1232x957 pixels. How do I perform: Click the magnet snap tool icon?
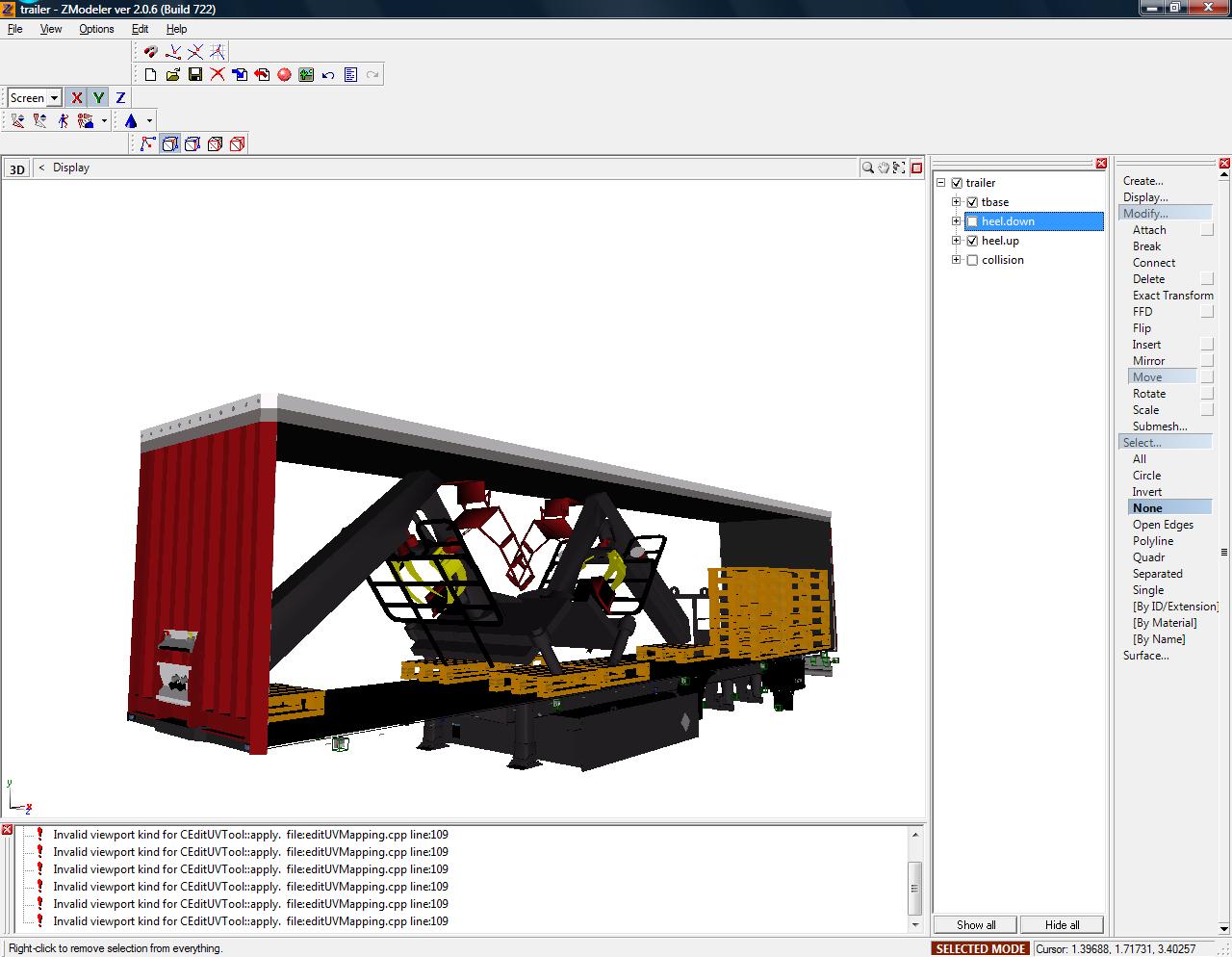point(150,52)
